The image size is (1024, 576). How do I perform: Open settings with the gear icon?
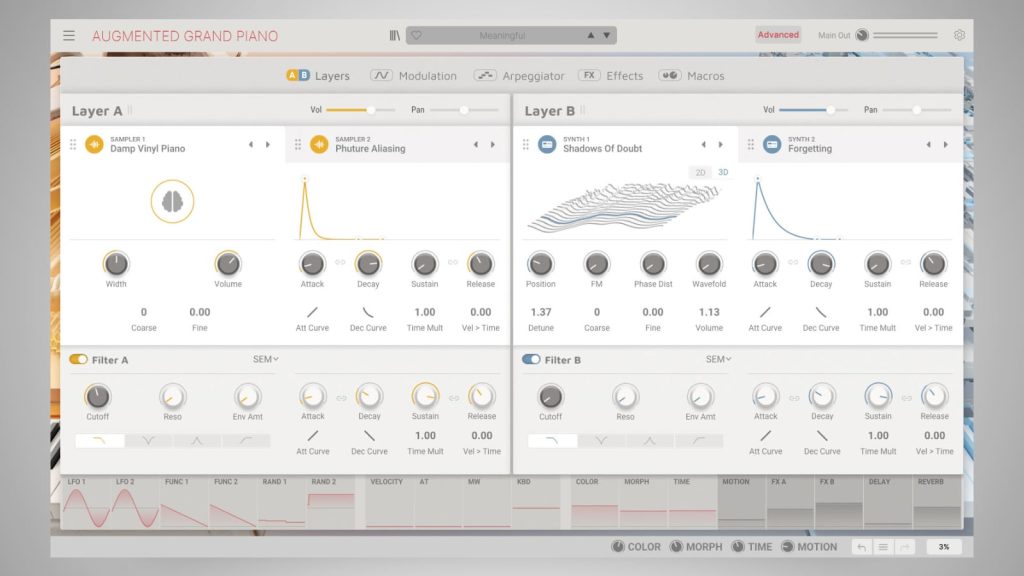(x=959, y=35)
